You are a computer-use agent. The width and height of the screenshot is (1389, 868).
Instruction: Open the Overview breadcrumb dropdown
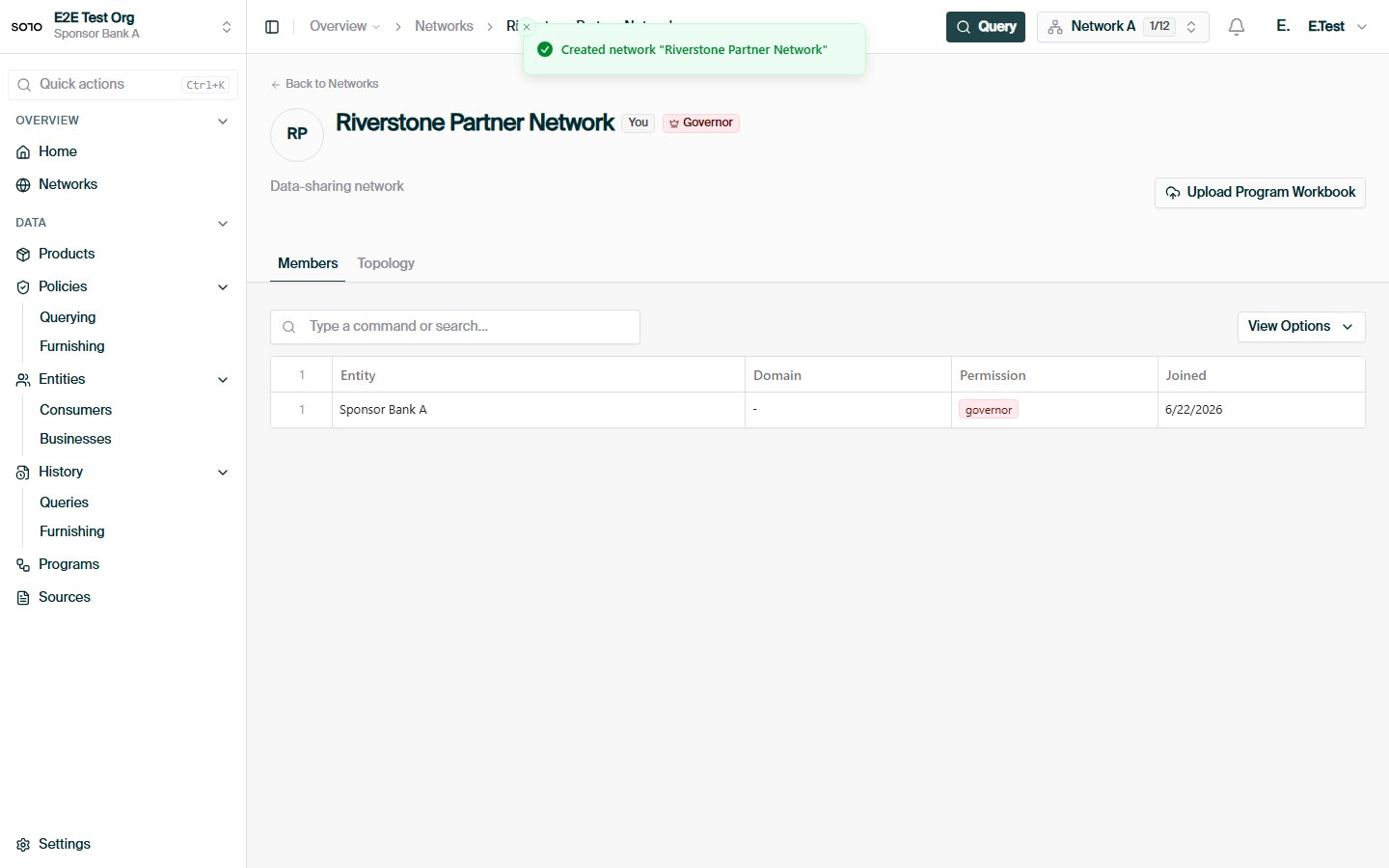(344, 27)
